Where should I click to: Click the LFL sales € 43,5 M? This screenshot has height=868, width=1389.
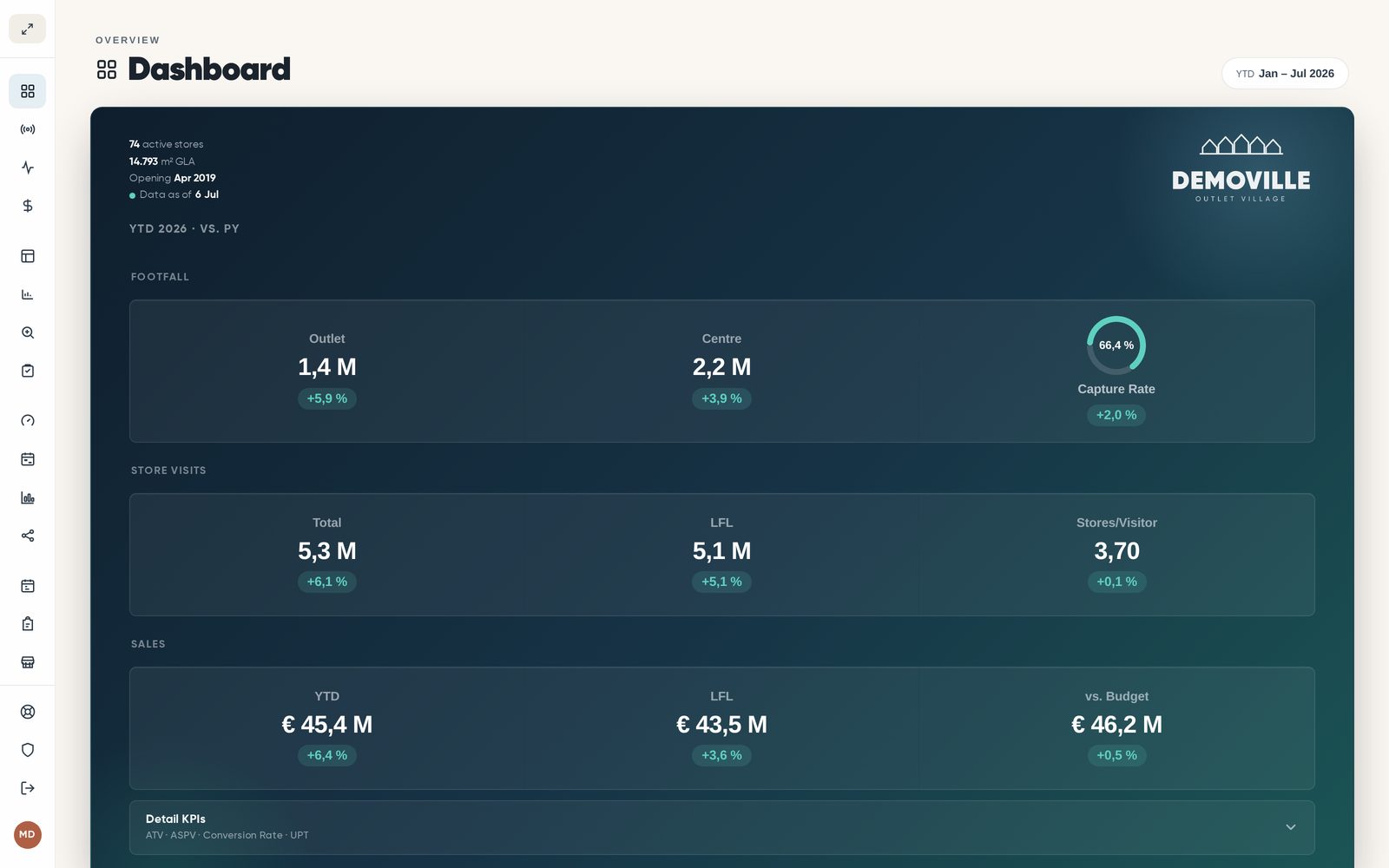pos(721,725)
